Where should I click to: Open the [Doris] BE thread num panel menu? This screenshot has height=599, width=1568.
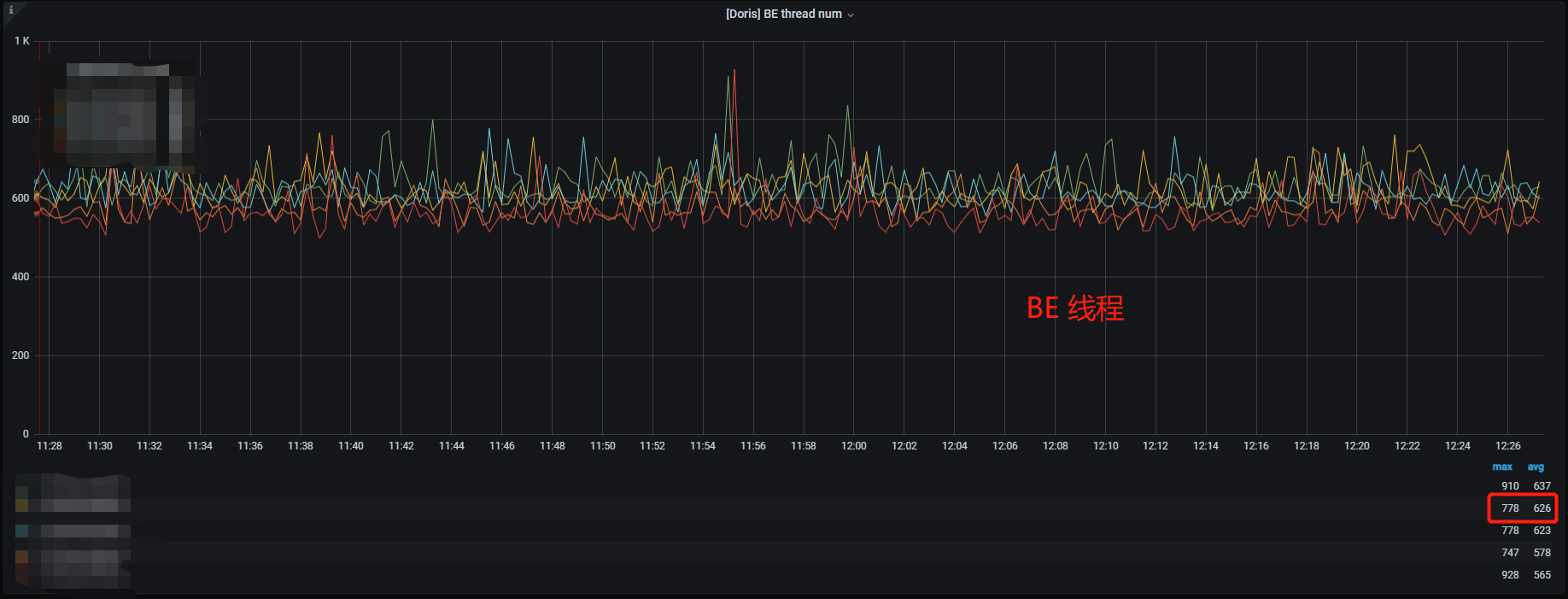click(783, 14)
